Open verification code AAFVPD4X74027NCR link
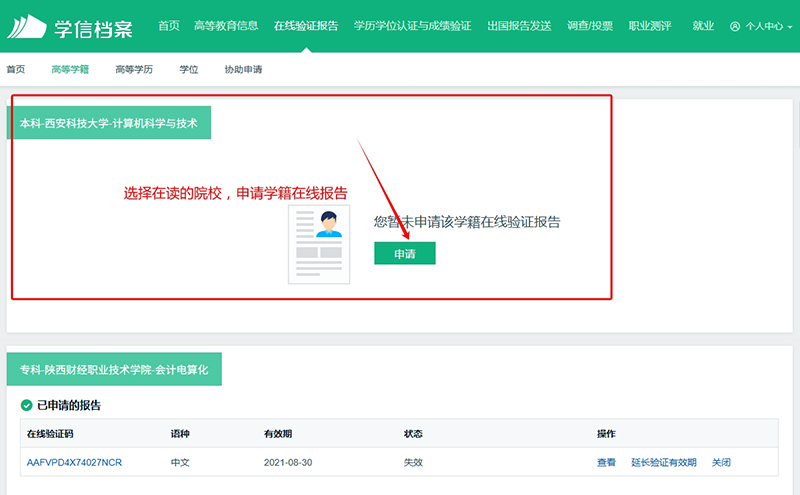The image size is (800, 495). click(x=74, y=462)
